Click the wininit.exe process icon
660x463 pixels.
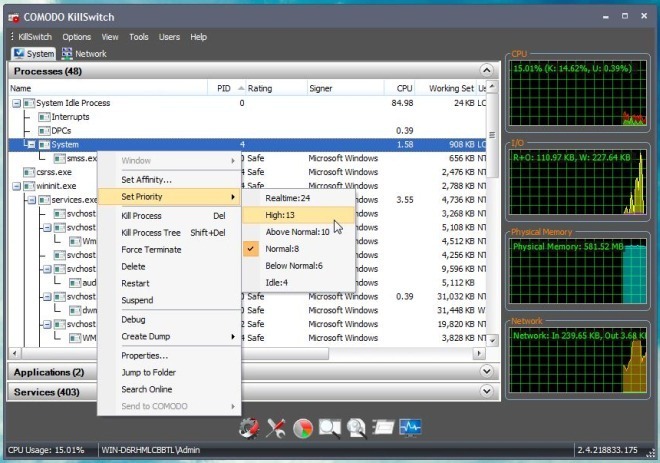click(x=29, y=186)
